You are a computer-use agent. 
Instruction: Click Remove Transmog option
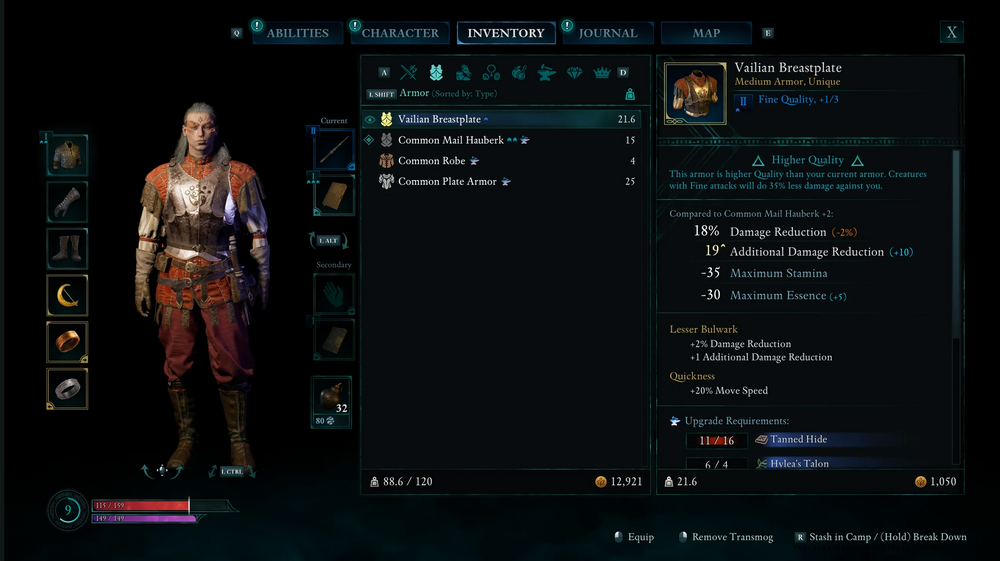[x=726, y=537]
